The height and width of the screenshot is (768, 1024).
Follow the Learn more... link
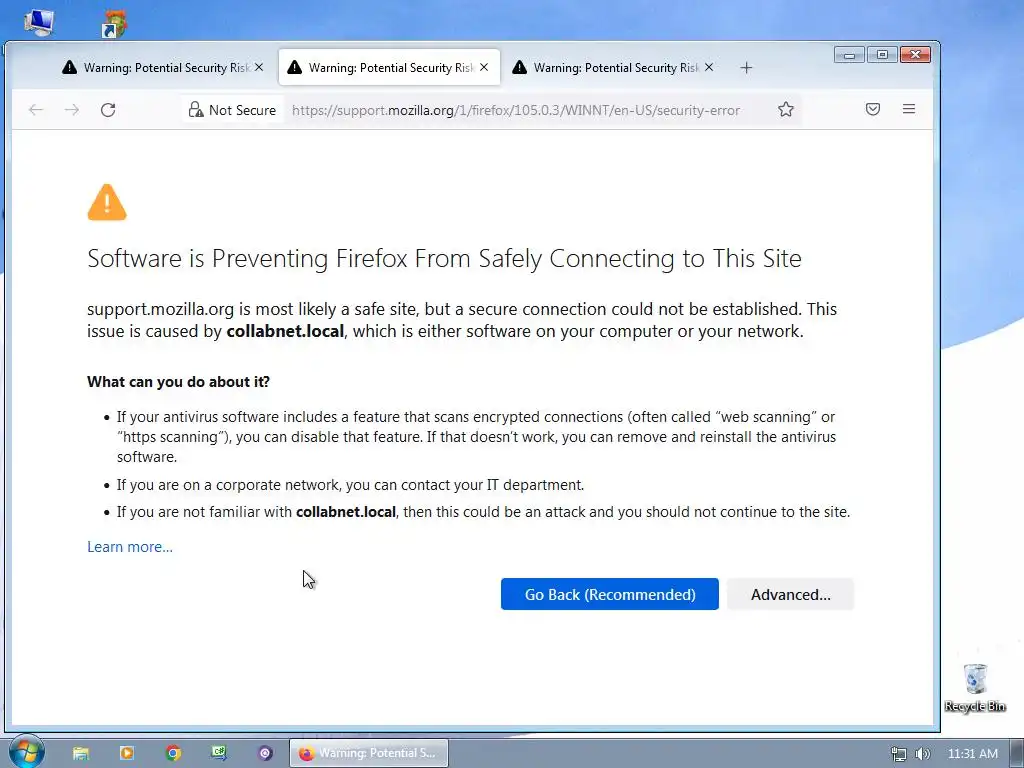click(130, 547)
